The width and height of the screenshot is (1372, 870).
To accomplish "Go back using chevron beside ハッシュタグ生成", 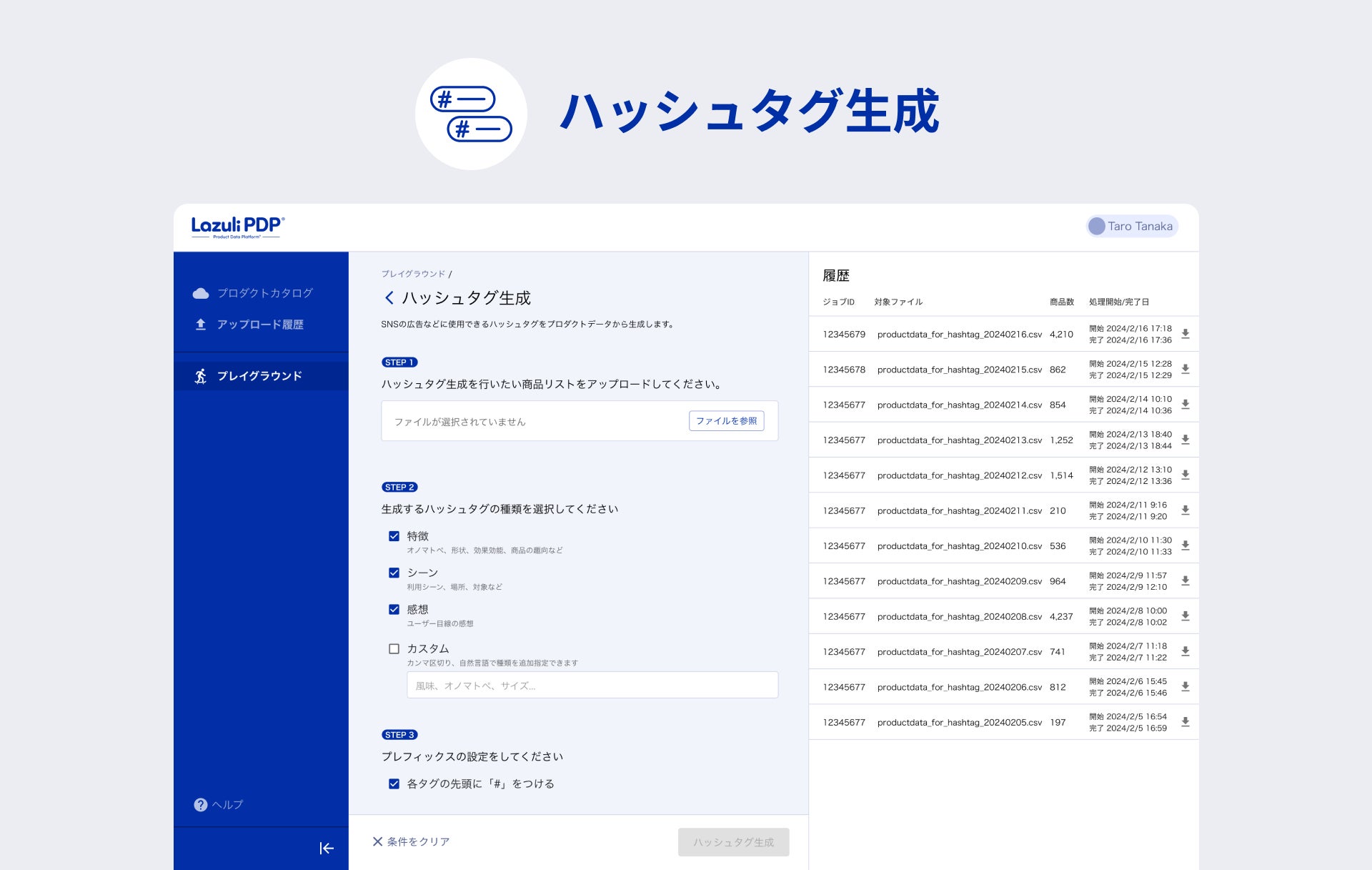I will 389,297.
